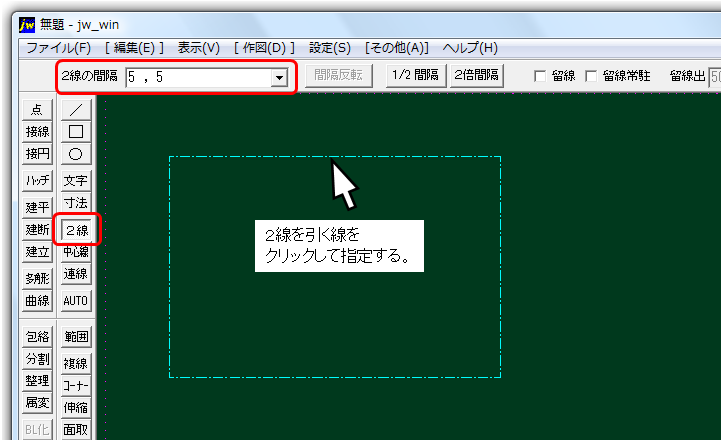
Task: Activate the 2線 double-line tool
Action: (x=76, y=230)
